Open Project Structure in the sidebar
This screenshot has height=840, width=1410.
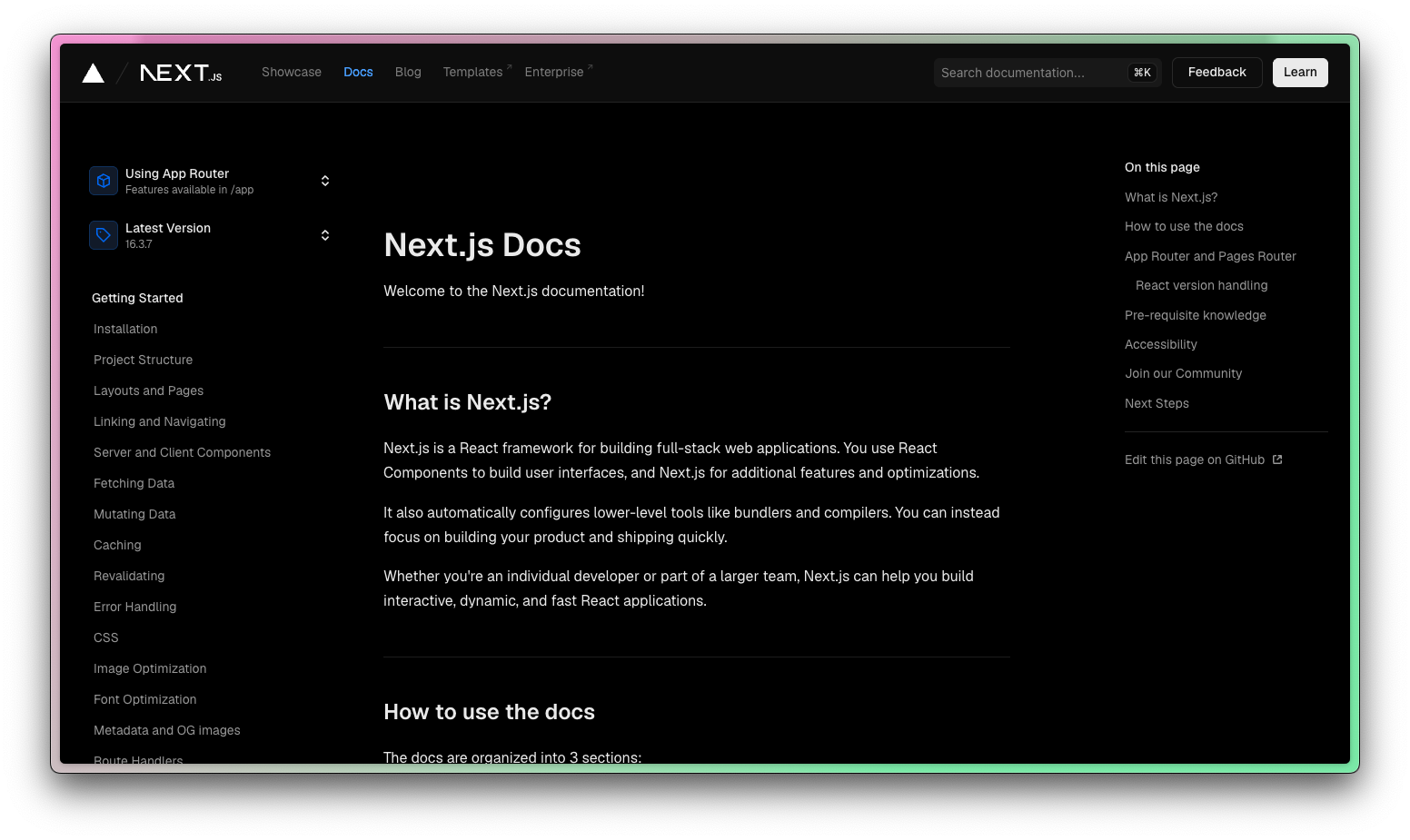point(144,360)
